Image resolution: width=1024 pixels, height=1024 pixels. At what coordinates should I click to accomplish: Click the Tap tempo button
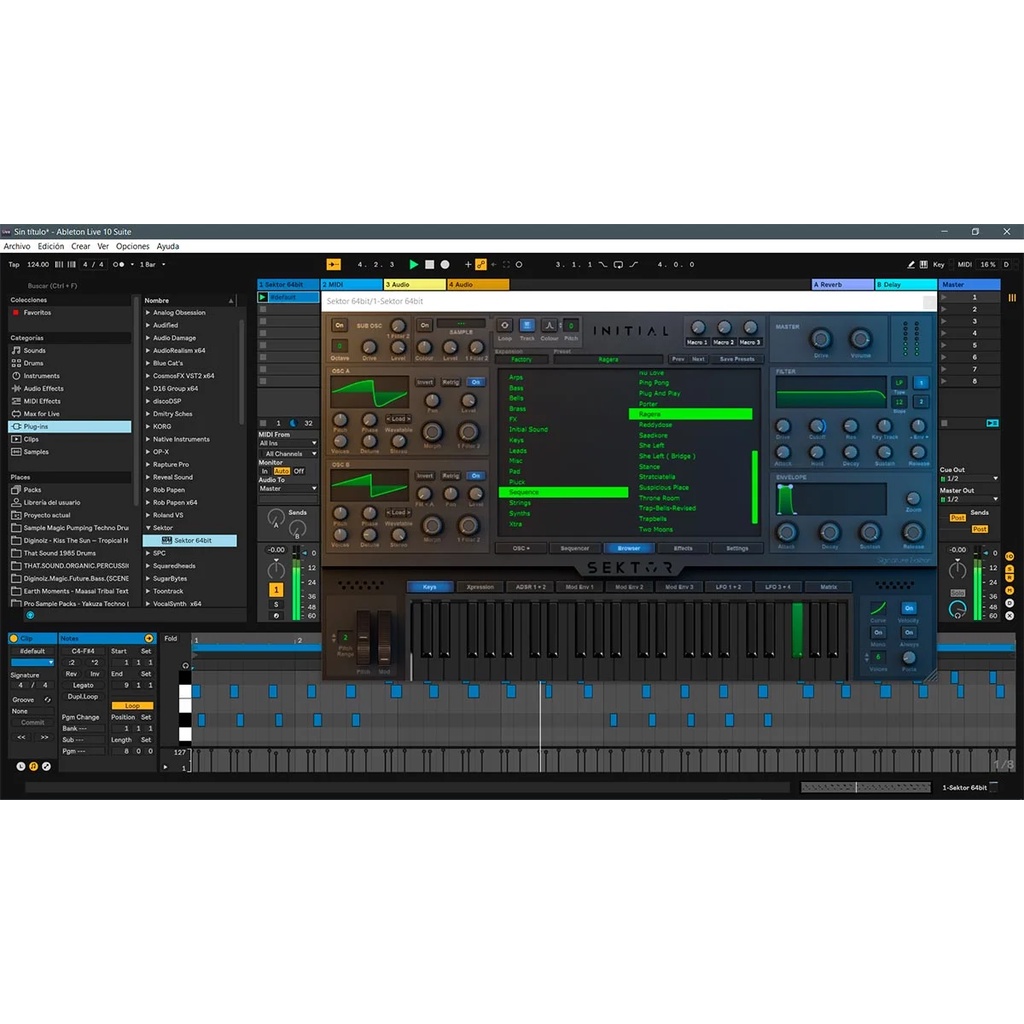click(x=14, y=264)
